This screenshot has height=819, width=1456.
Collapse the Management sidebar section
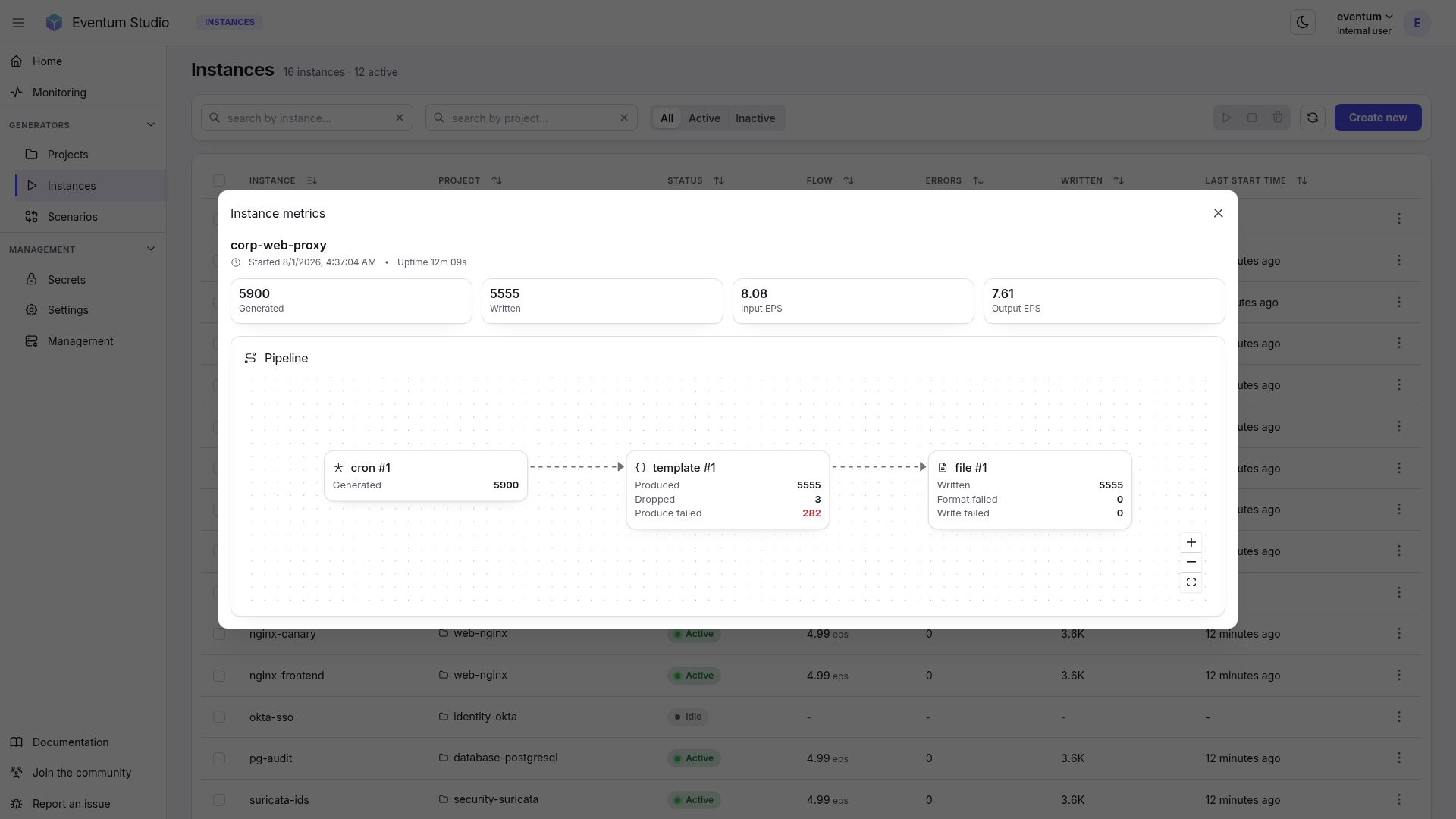click(151, 249)
